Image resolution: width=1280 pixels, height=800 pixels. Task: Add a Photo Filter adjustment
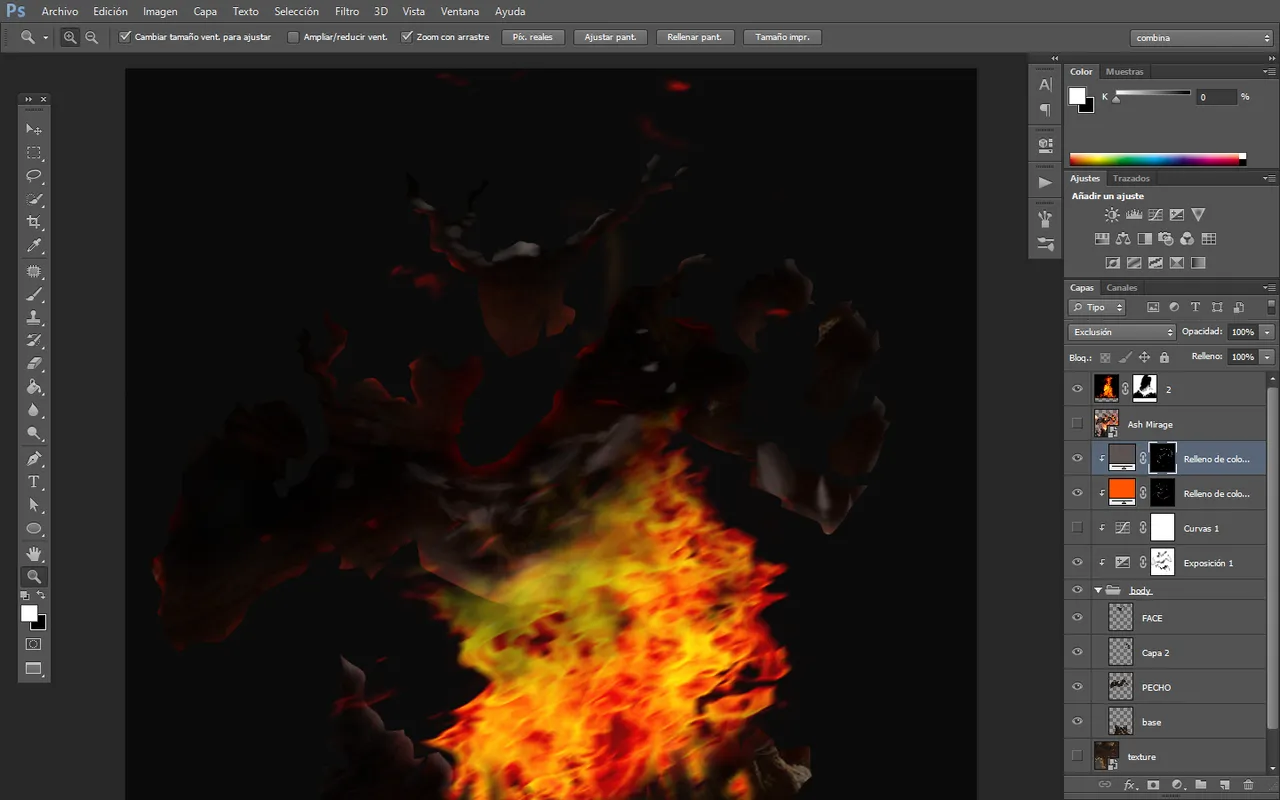click(x=1166, y=239)
